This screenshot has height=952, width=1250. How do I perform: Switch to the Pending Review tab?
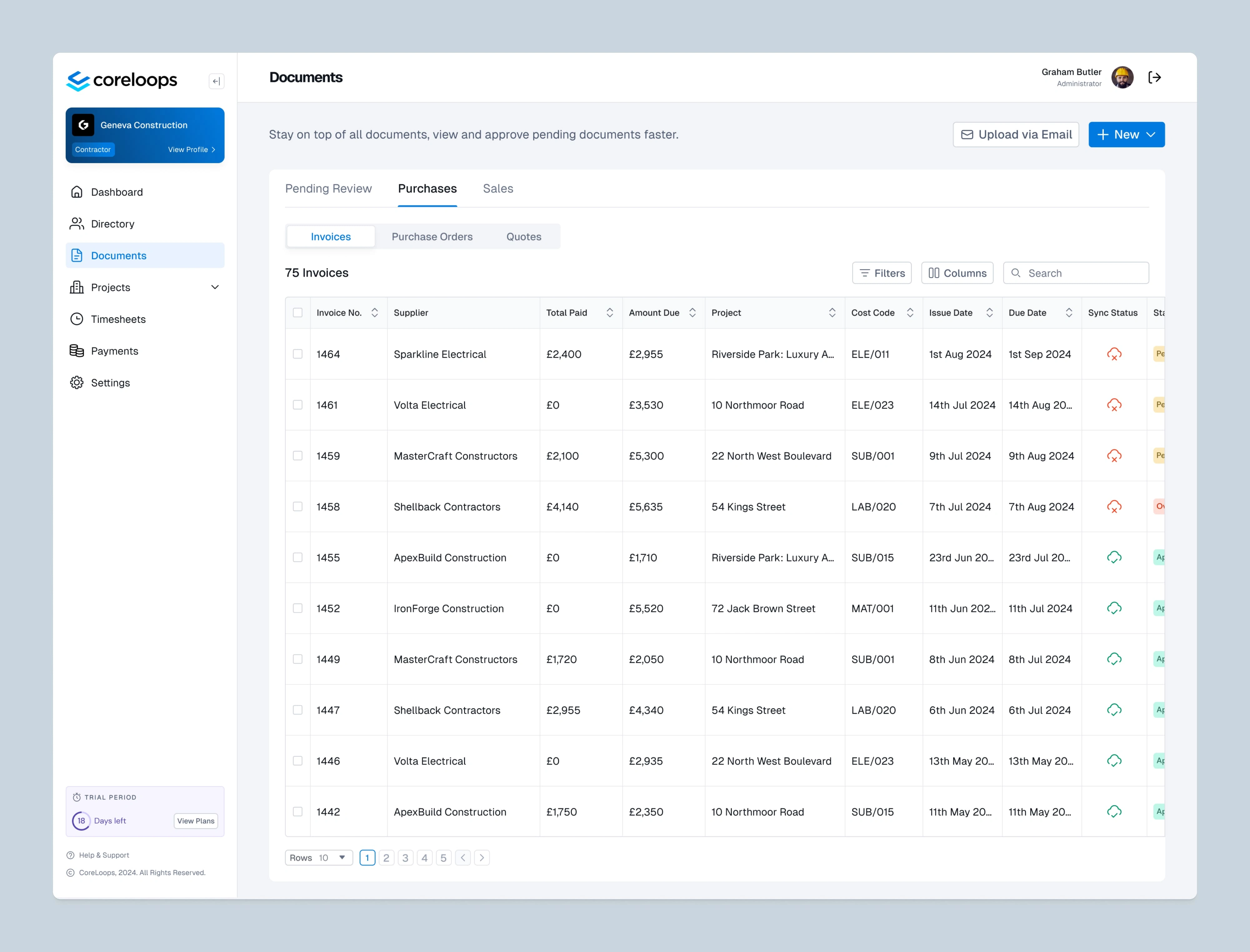click(x=328, y=189)
